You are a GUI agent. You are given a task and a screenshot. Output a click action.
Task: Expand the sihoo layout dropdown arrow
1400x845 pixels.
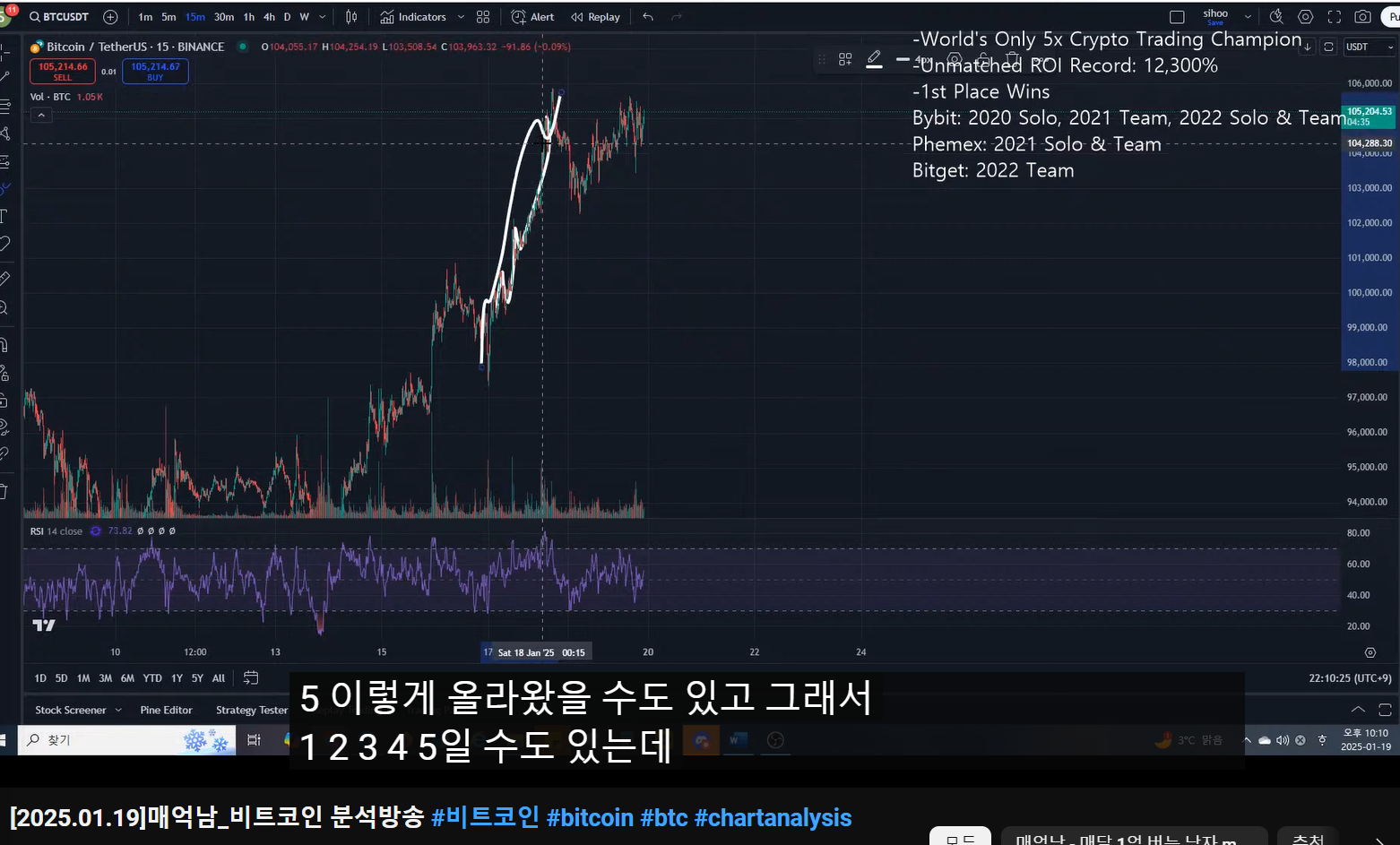point(1248,17)
